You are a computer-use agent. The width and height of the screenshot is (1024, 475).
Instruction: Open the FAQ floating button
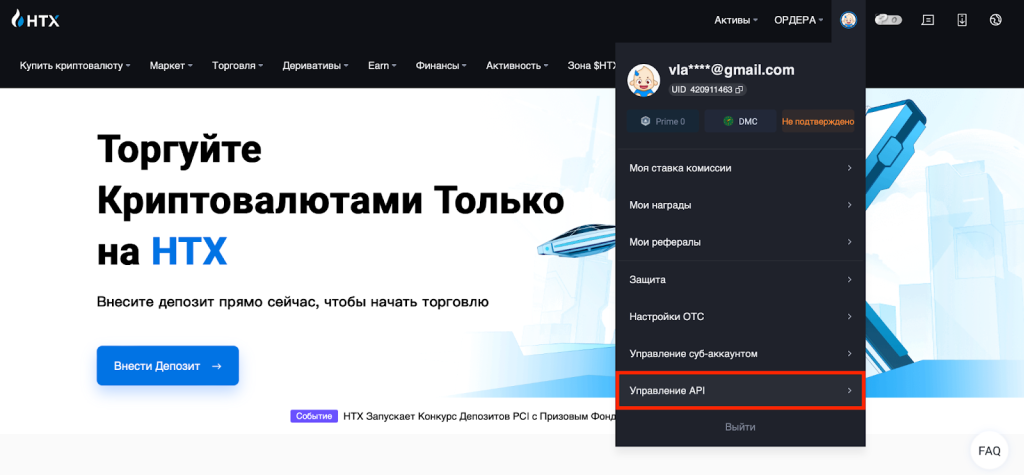[x=988, y=451]
